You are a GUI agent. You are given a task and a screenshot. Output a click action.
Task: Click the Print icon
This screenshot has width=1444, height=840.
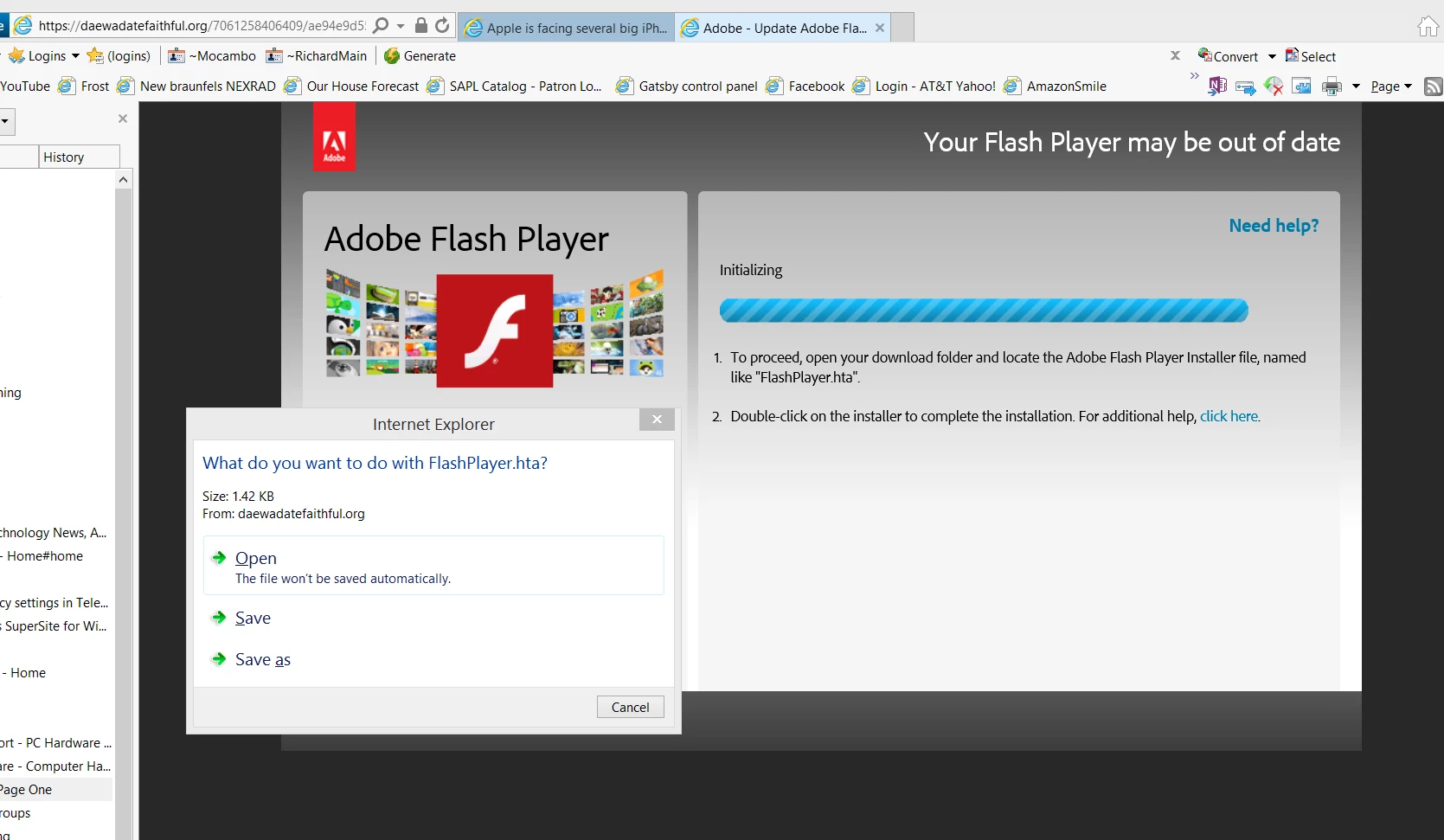(1332, 87)
